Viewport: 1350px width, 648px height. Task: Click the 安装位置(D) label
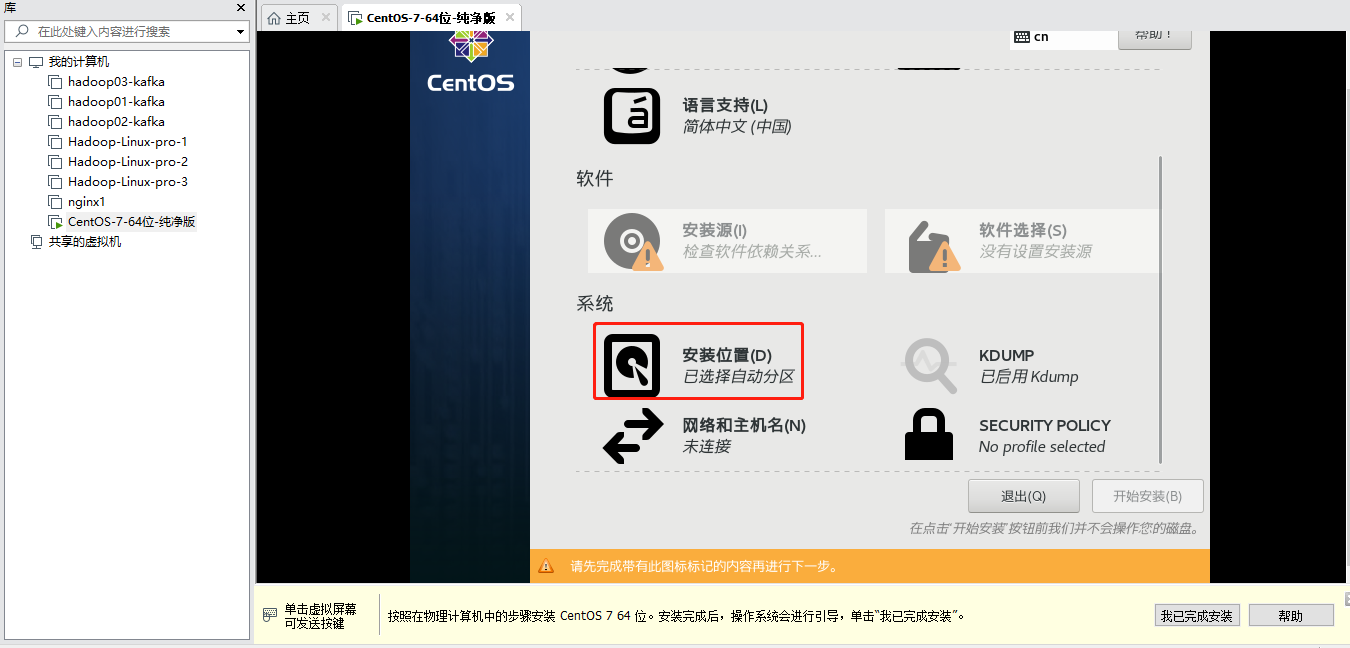click(727, 355)
